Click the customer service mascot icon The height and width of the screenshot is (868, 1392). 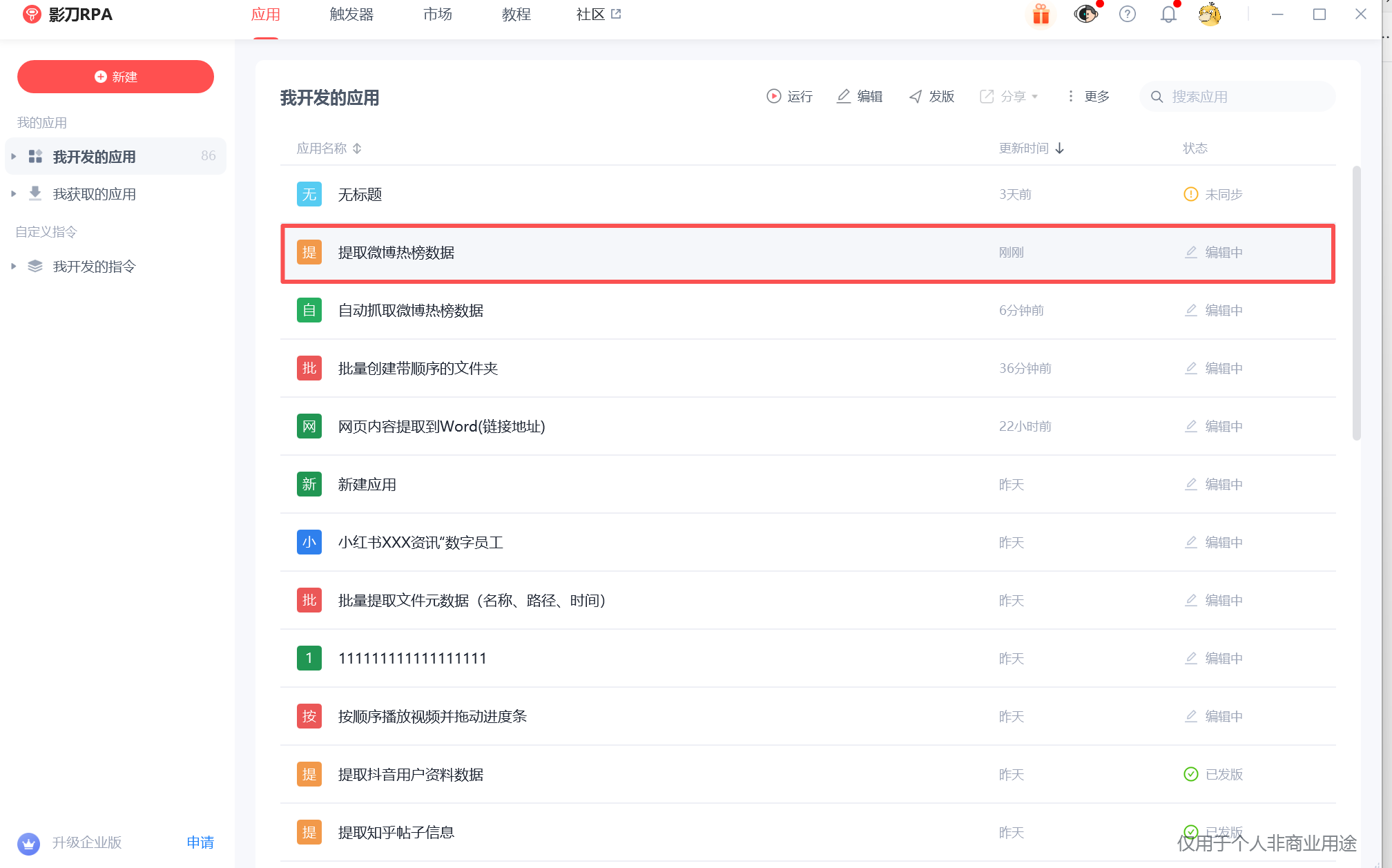point(1085,15)
